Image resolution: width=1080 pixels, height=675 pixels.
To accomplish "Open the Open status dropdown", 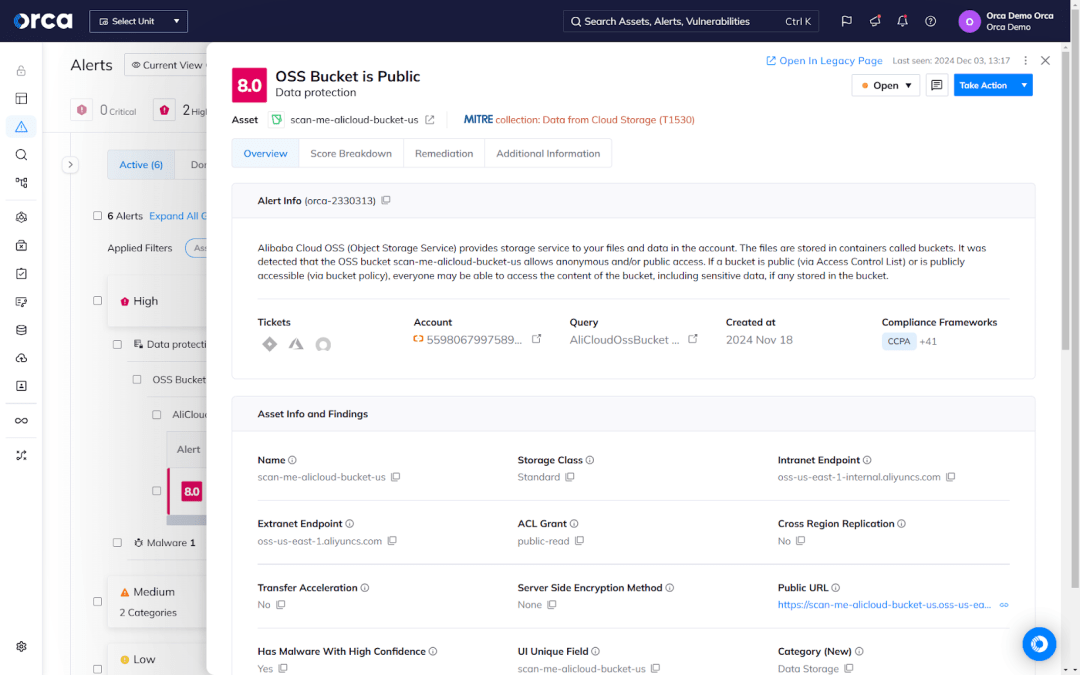I will coord(886,85).
